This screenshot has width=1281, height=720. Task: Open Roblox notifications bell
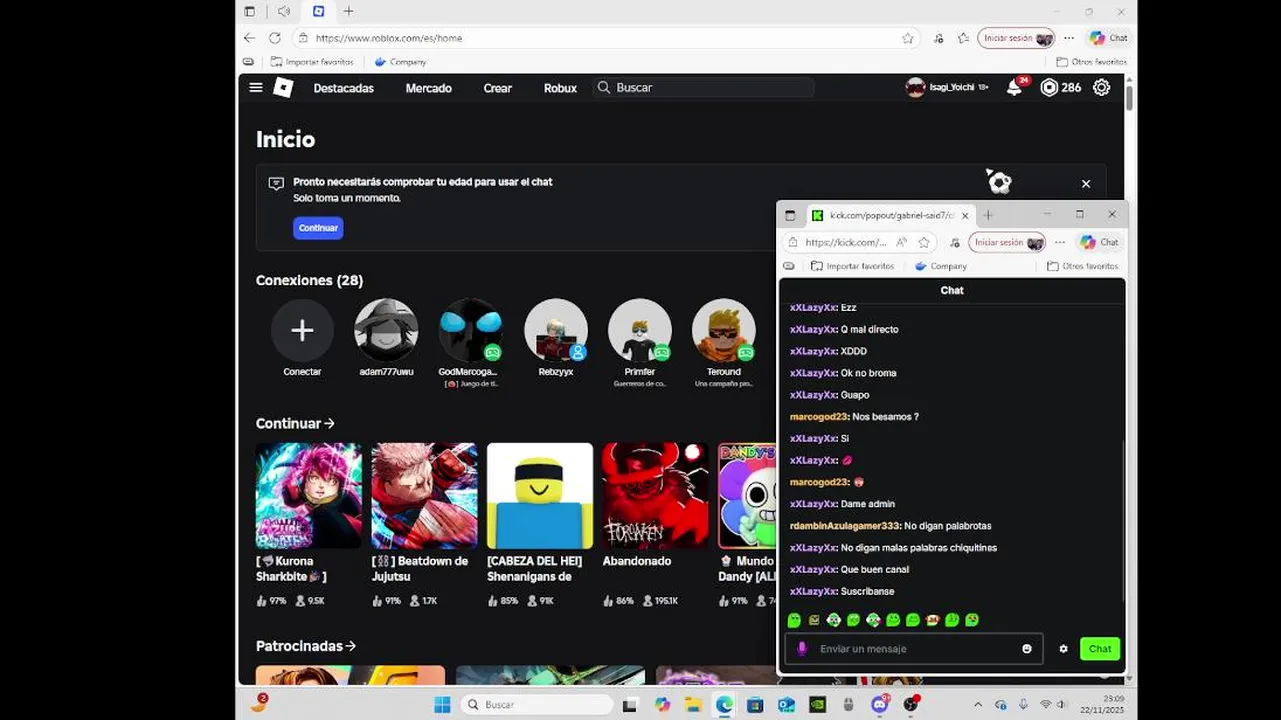click(x=1014, y=88)
